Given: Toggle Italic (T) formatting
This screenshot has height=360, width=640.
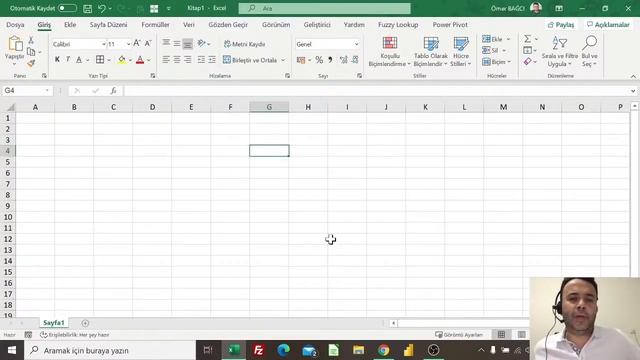Looking at the screenshot, I should 68,60.
